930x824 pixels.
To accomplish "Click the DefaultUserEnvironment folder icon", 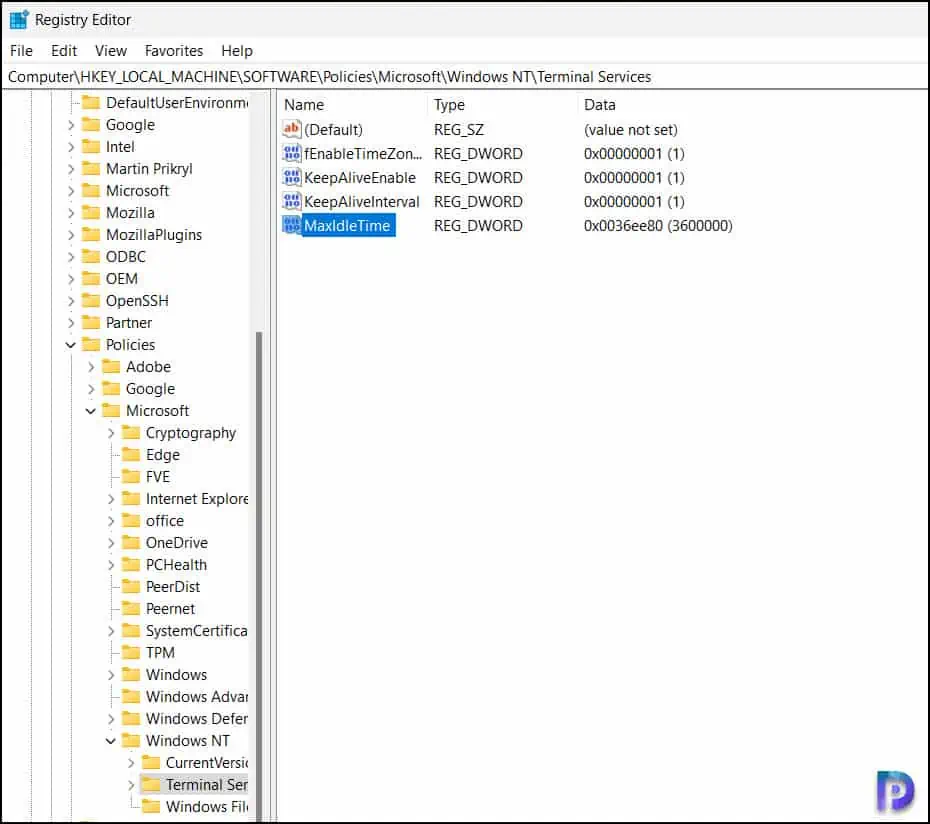I will tap(91, 103).
